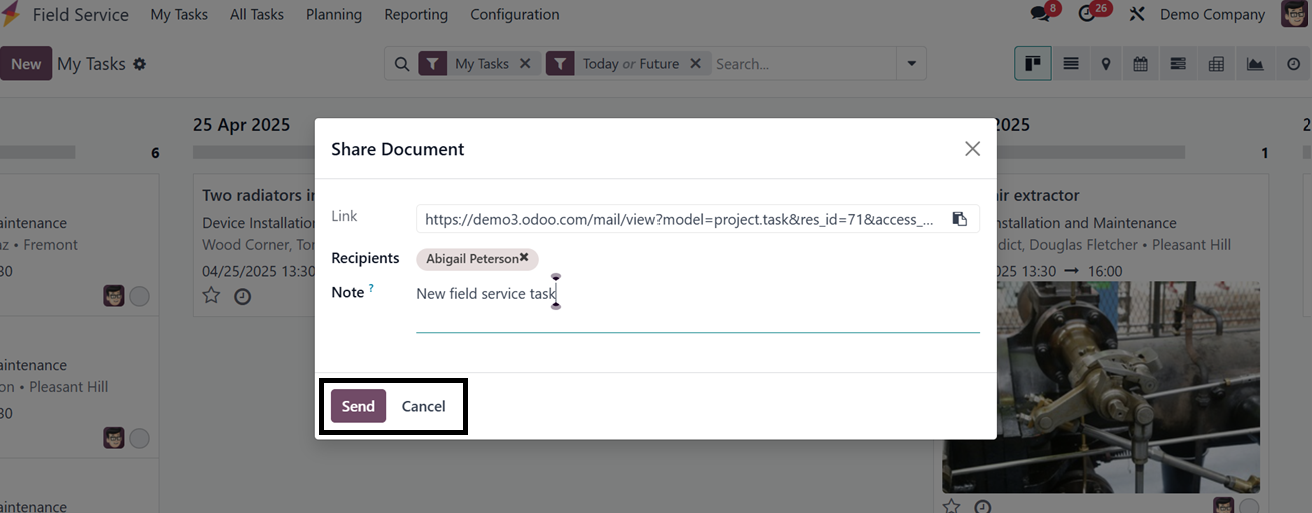Open the activities clock icon in navbar
The height and width of the screenshot is (513, 1312).
click(x=1088, y=14)
